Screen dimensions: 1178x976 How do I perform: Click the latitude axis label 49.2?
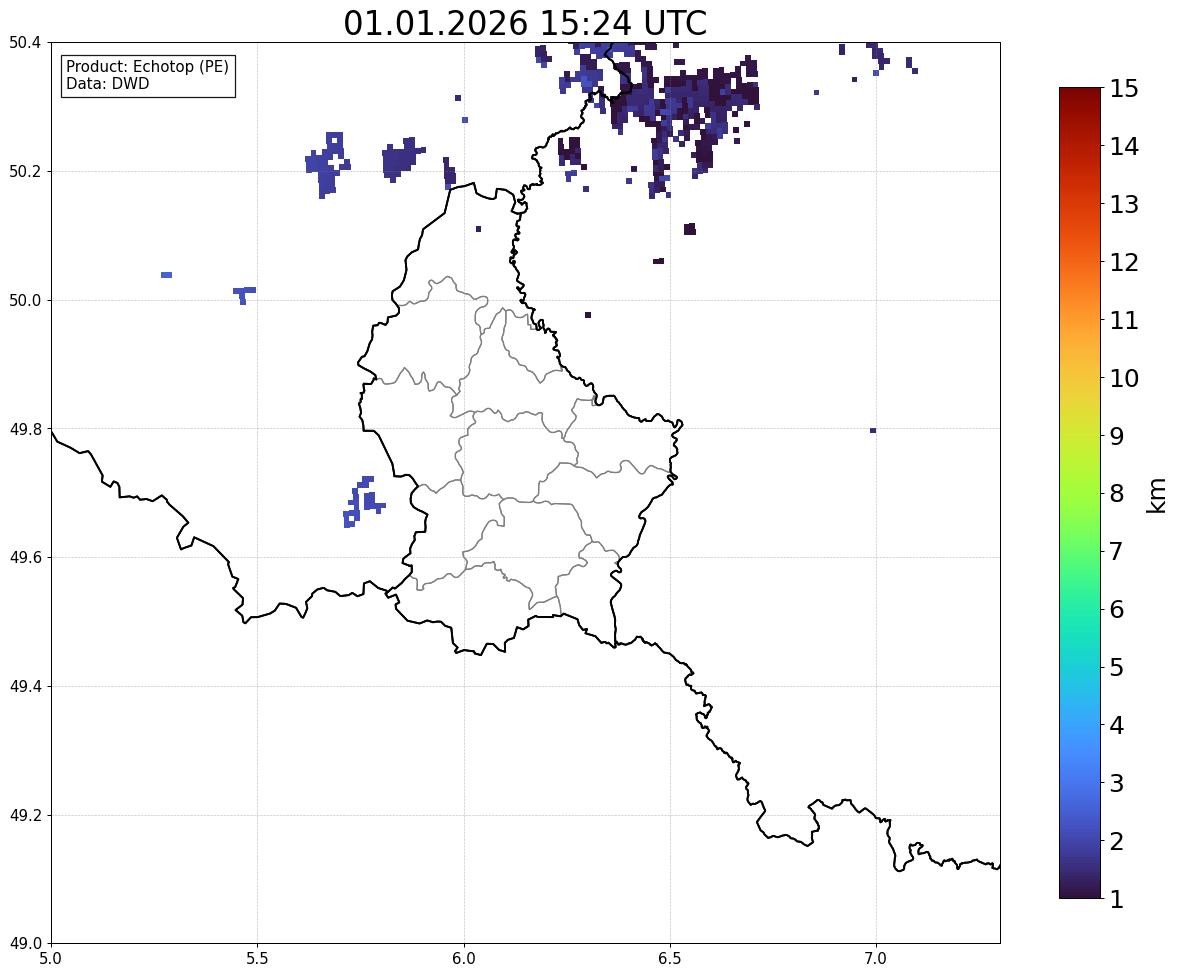tap(24, 815)
